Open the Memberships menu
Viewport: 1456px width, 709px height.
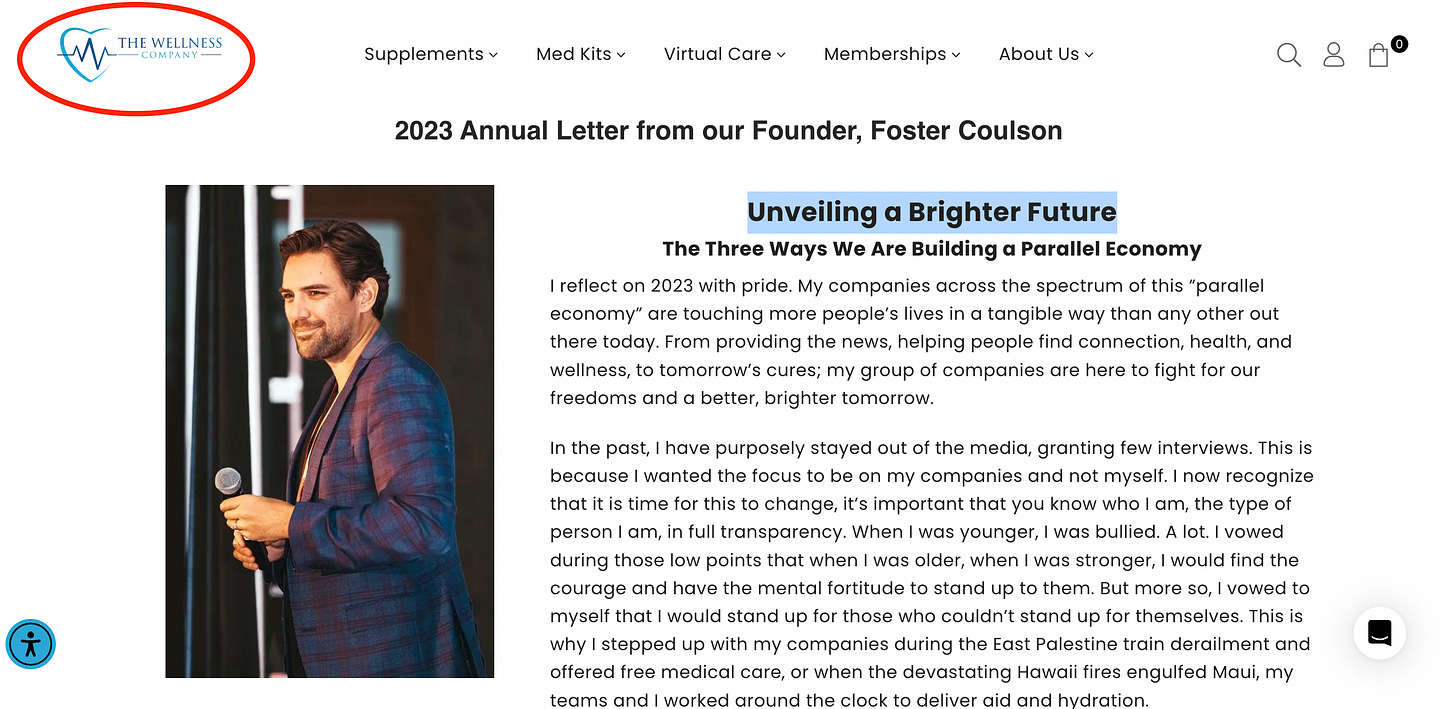coord(892,54)
